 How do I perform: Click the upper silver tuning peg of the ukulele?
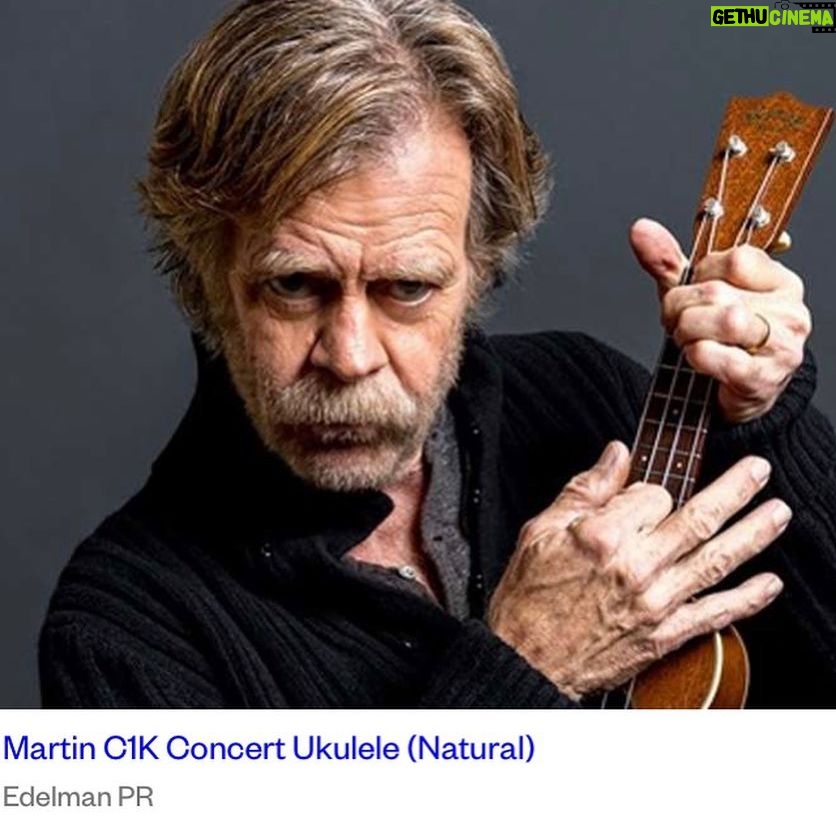click(737, 144)
